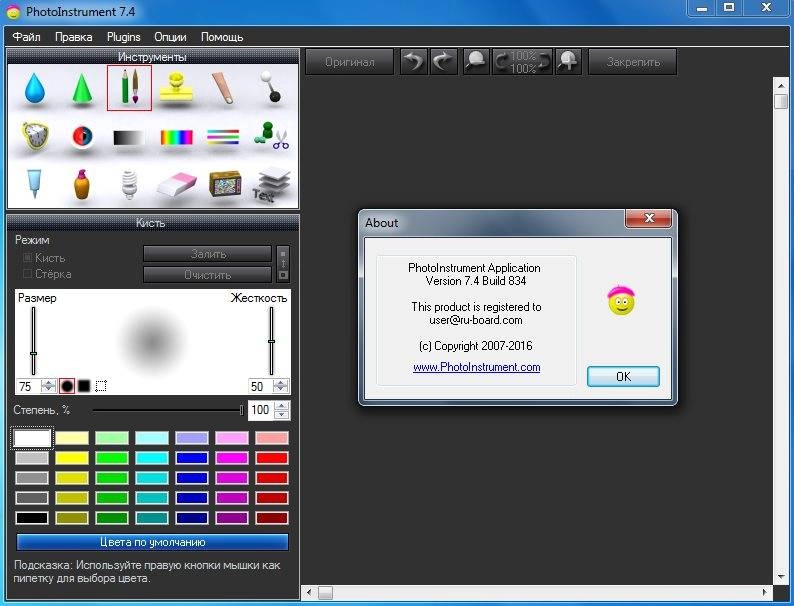Select the white and black ball pin tool
Image resolution: width=794 pixels, height=606 pixels.
point(270,87)
